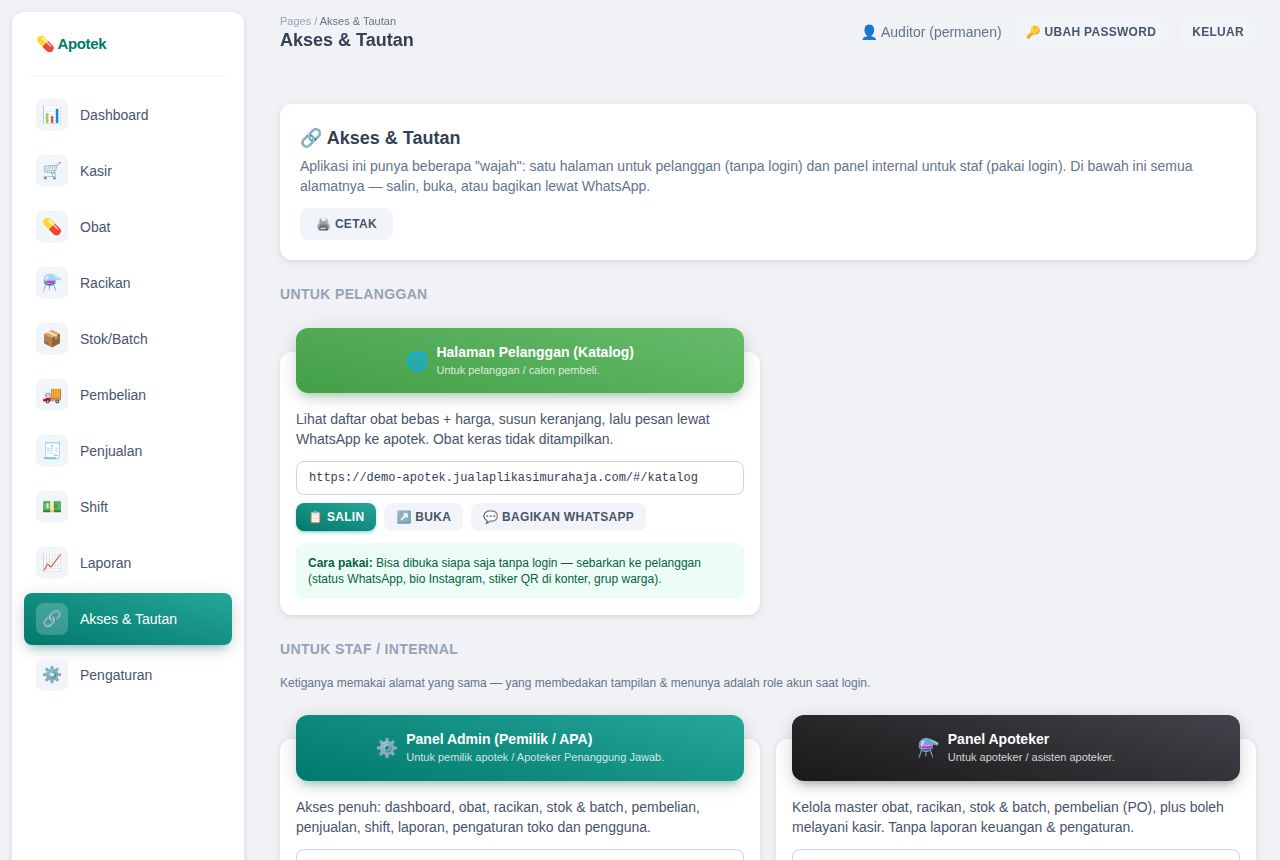Click the katalog URL field

[x=520, y=478]
